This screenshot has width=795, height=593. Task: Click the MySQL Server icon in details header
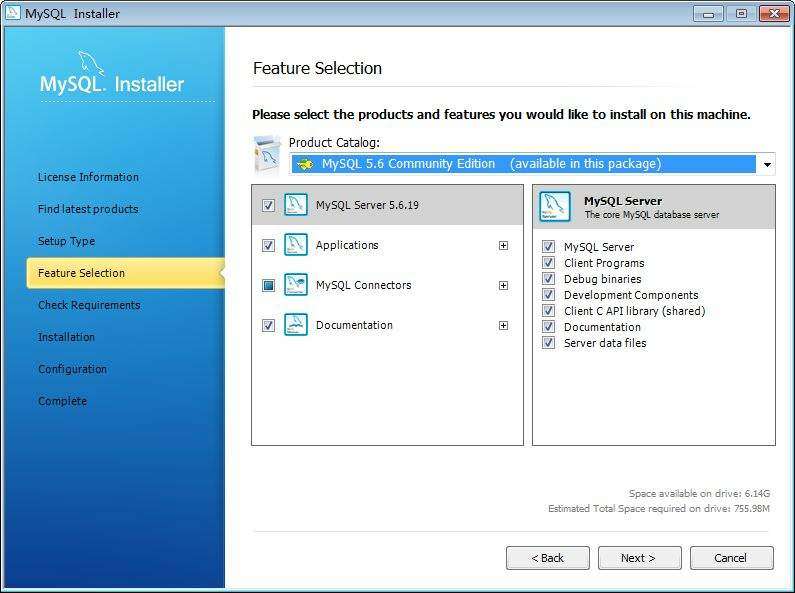pos(555,207)
